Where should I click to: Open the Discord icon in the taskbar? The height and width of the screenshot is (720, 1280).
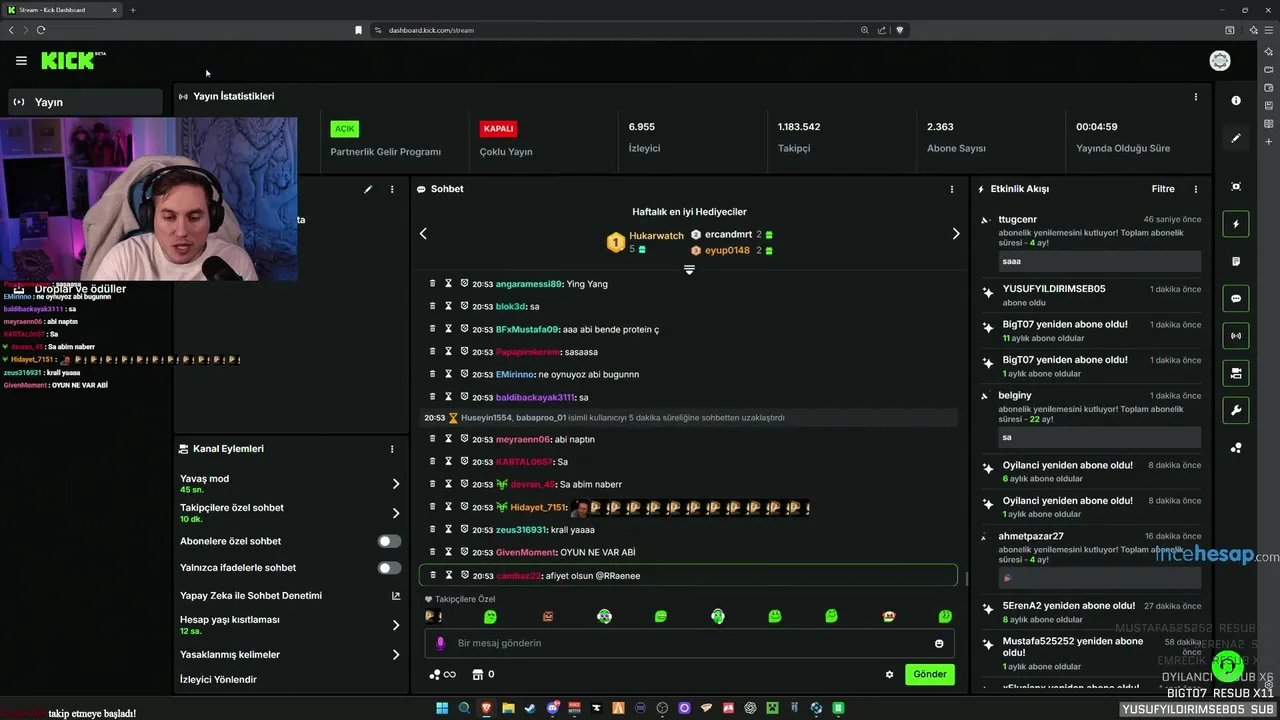click(x=552, y=708)
